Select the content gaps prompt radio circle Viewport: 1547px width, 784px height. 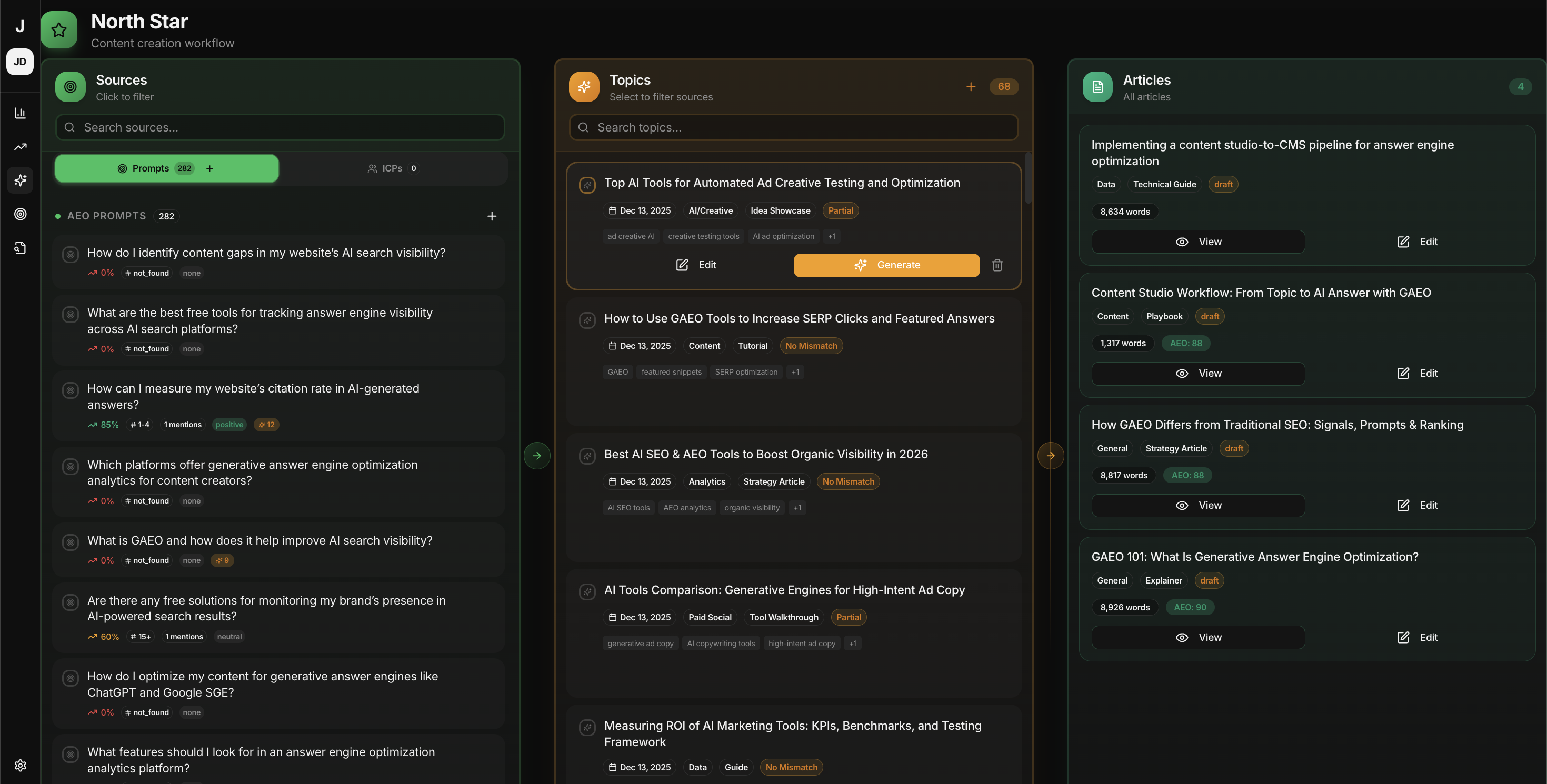(70, 255)
